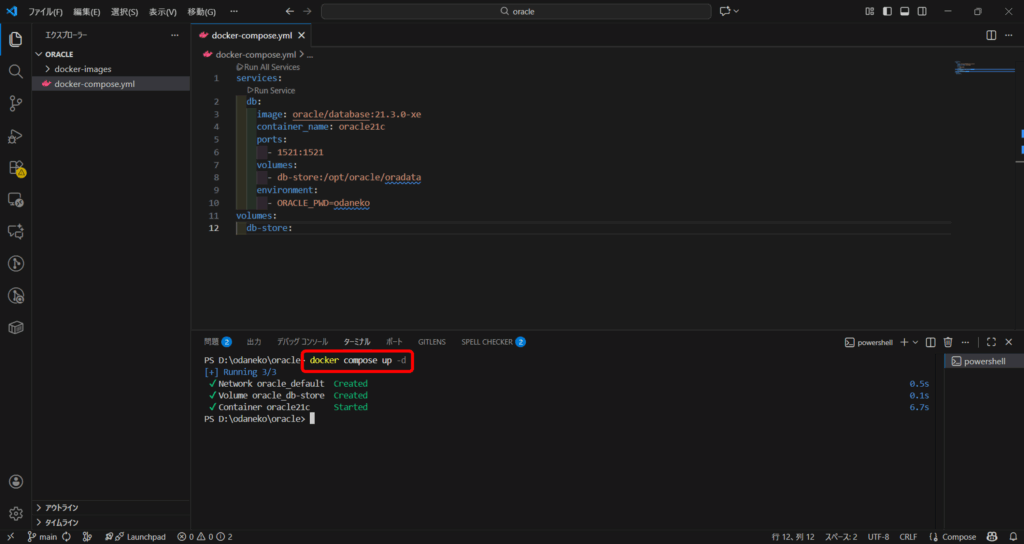The width and height of the screenshot is (1024, 544).
Task: Split the terminal pane
Action: tap(931, 342)
